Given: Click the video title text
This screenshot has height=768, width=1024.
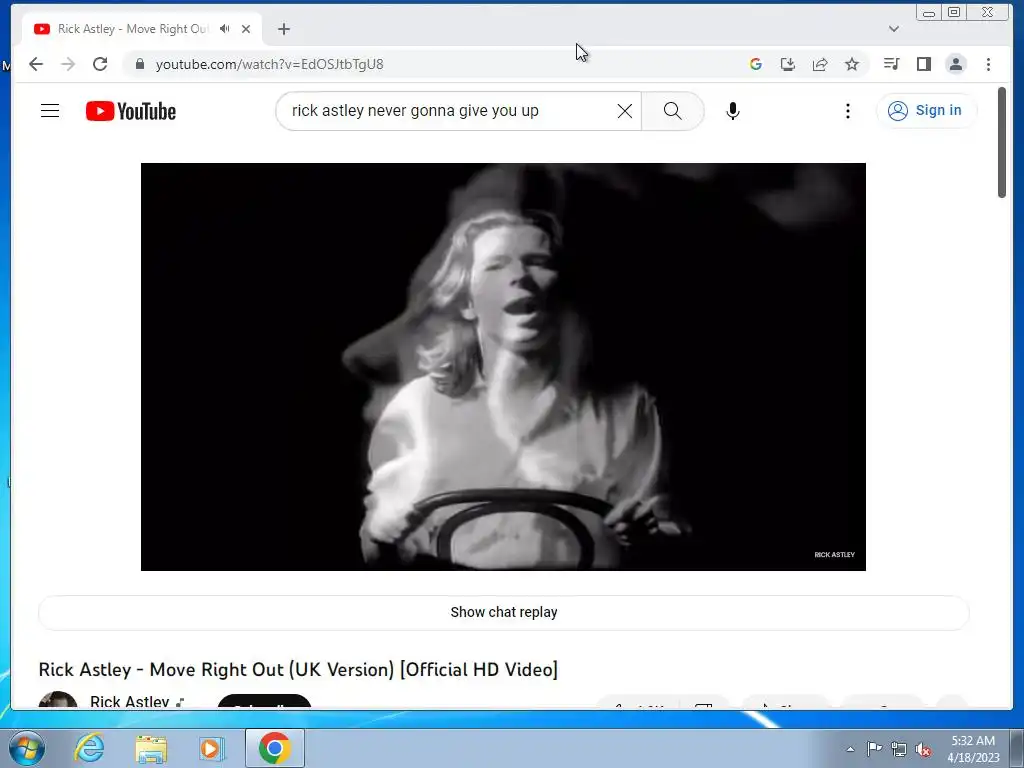Looking at the screenshot, I should 298,670.
